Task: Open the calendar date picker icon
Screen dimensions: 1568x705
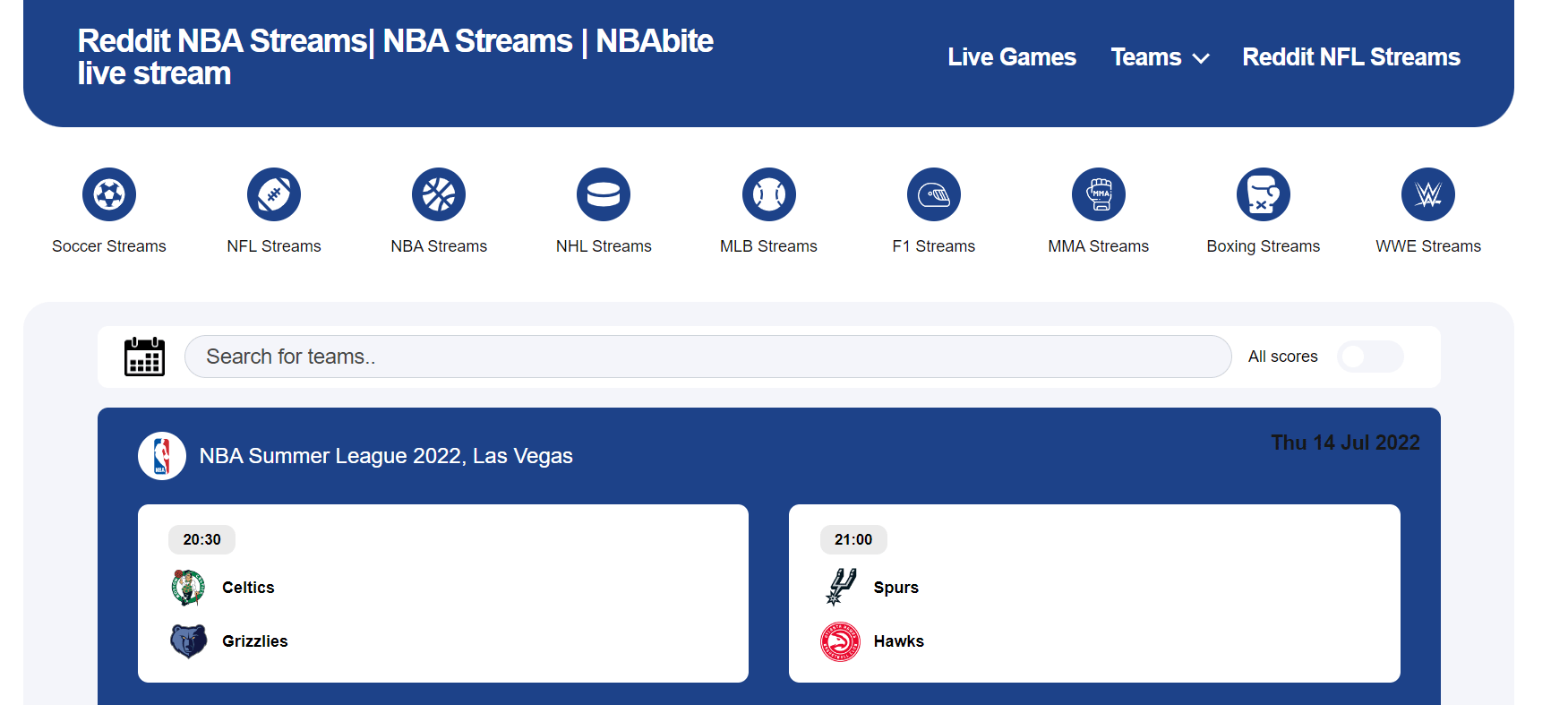Action: point(144,357)
